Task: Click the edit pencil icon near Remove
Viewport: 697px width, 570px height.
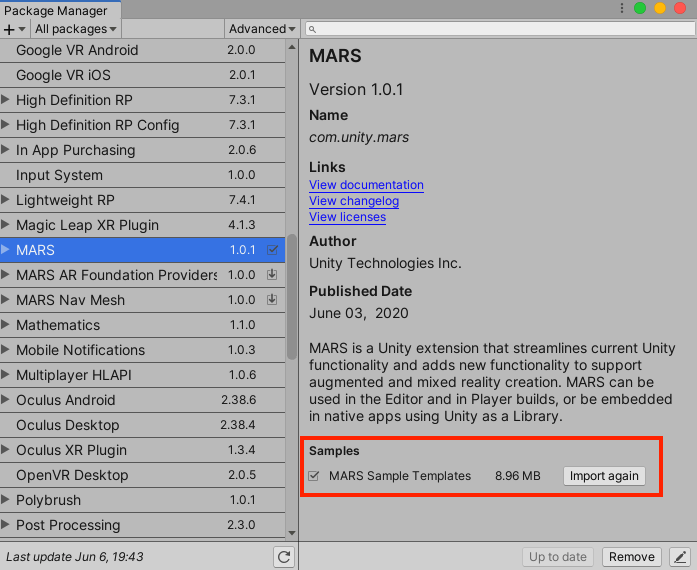Action: (680, 557)
